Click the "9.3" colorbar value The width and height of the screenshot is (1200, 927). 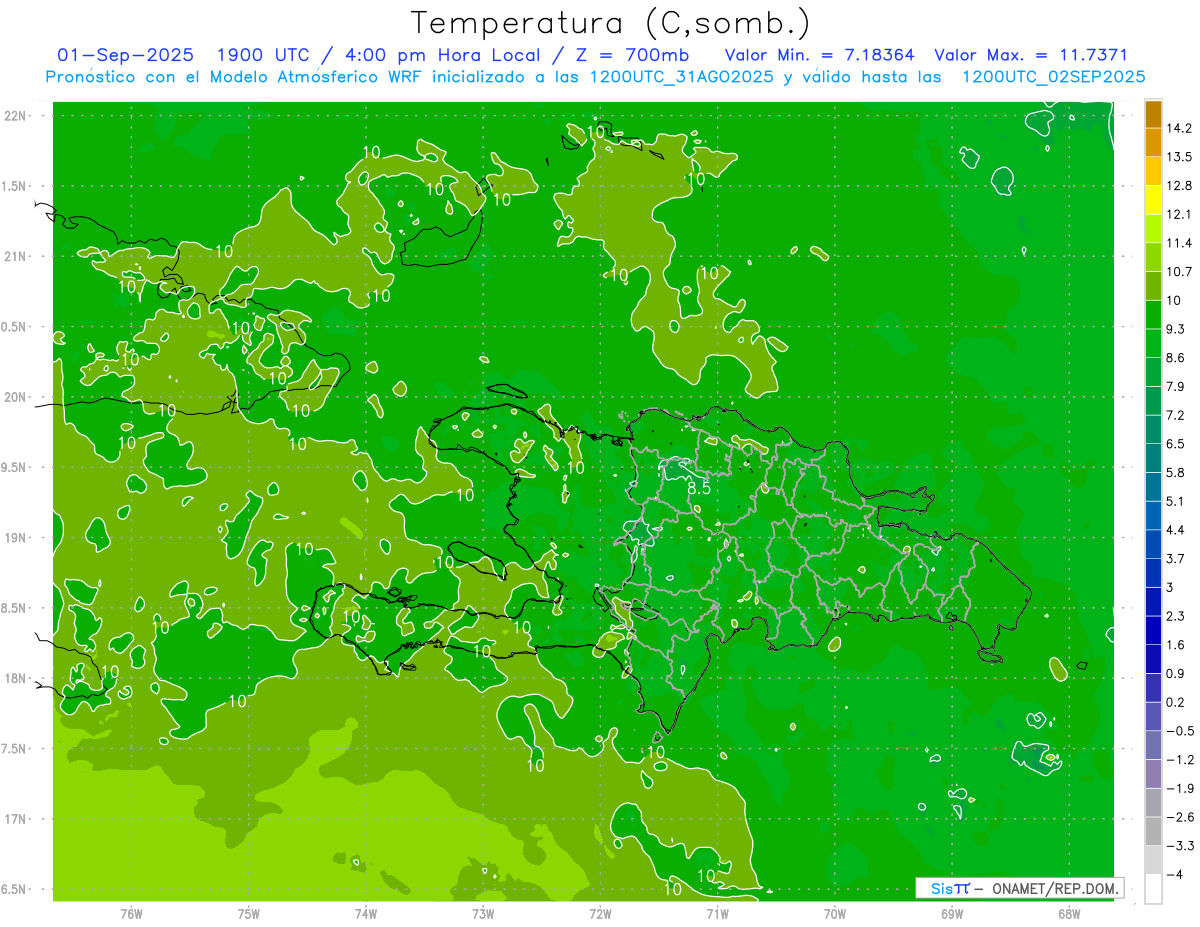[x=1175, y=329]
